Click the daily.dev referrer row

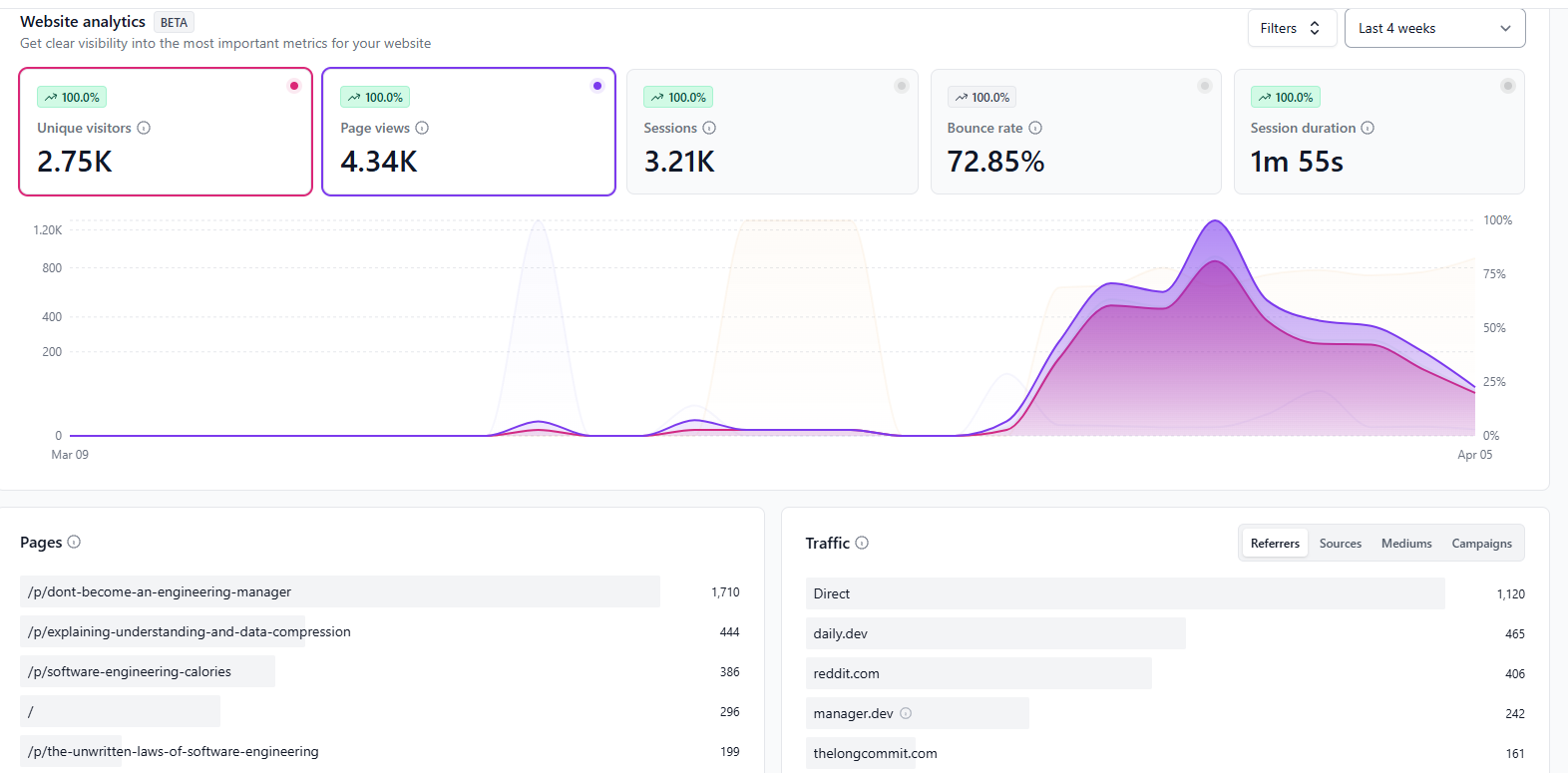(x=1165, y=633)
